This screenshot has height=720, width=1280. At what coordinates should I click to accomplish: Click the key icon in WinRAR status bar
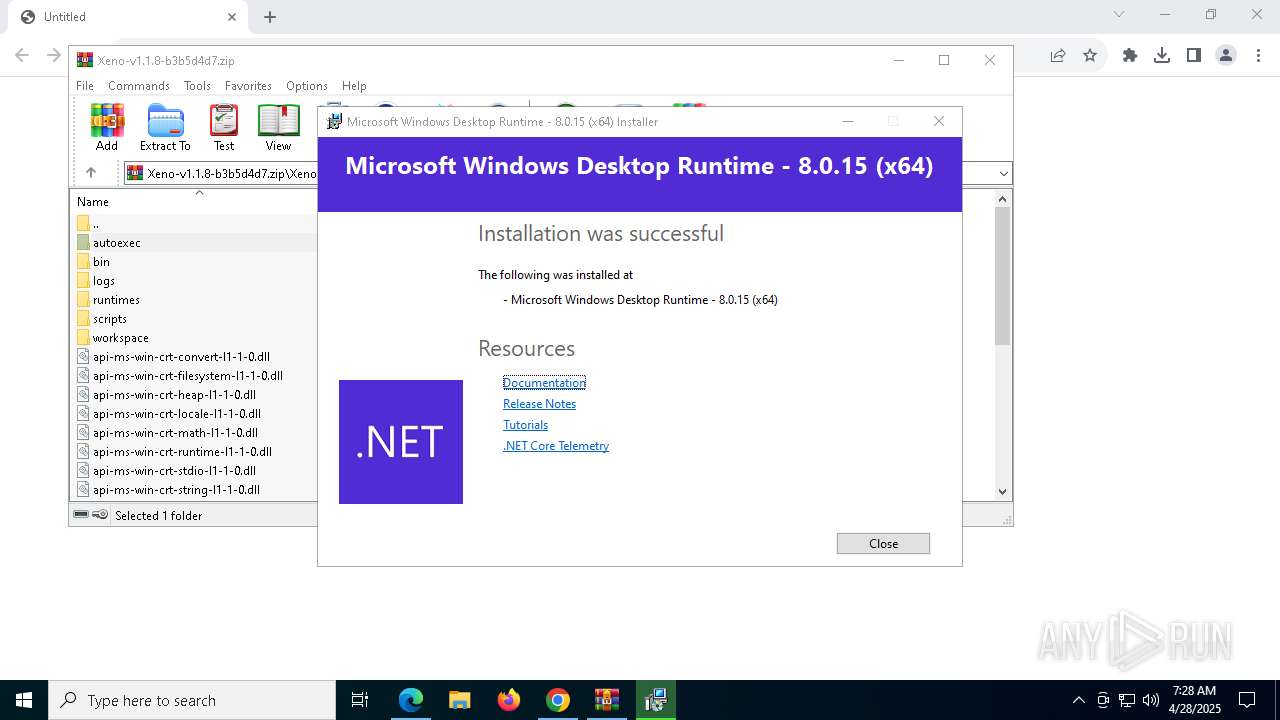point(100,515)
